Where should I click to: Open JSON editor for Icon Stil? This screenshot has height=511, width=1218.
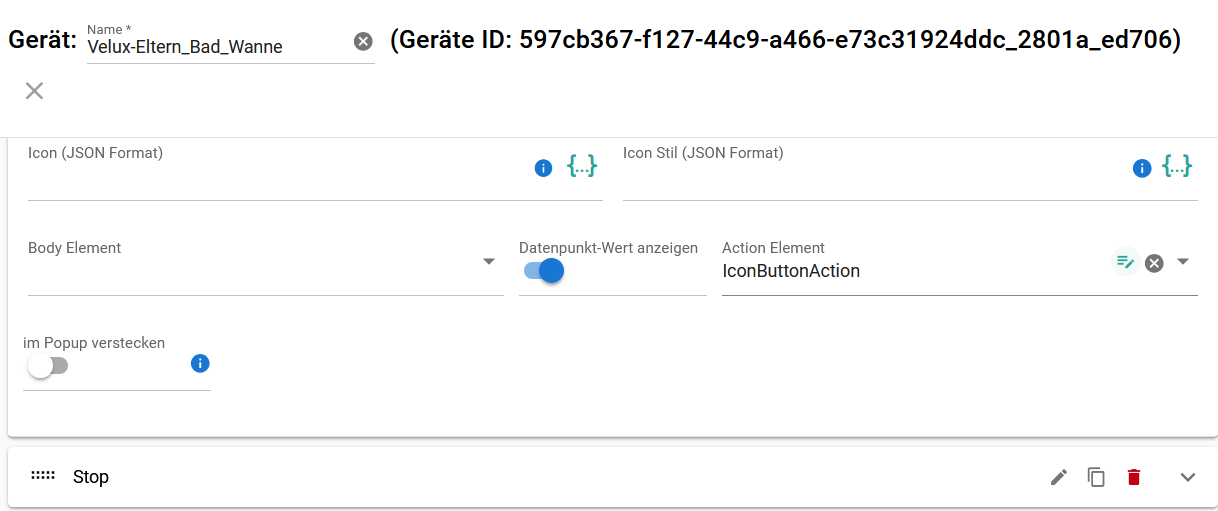tap(1177, 167)
